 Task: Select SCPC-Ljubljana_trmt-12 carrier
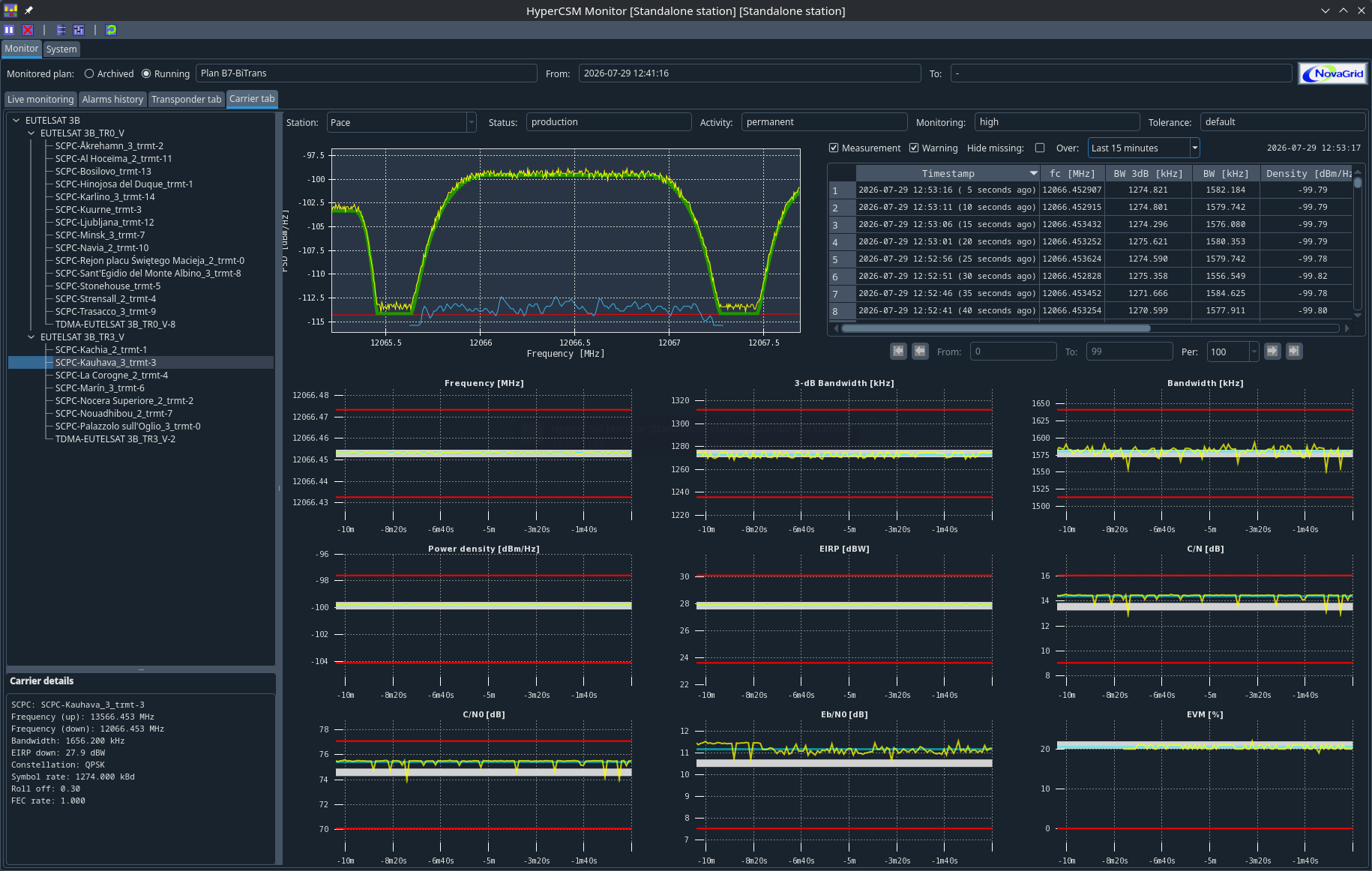(105, 222)
